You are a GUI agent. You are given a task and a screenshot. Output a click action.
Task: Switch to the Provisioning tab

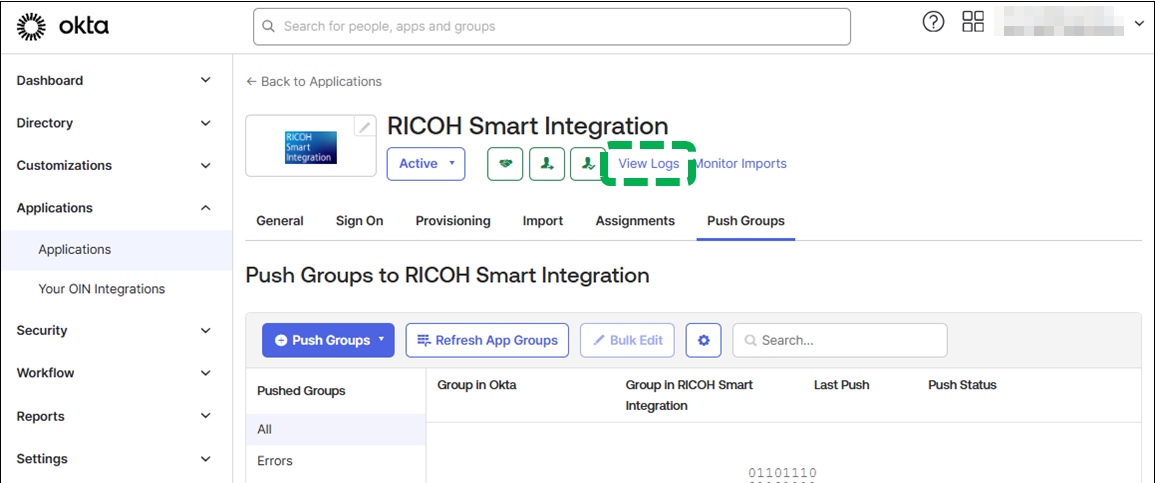[453, 221]
